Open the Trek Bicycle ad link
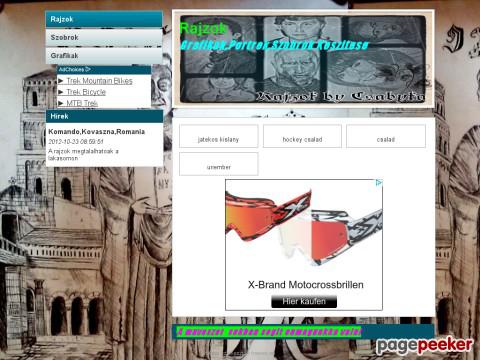Screen dimensions: 480x360 tap(86, 92)
